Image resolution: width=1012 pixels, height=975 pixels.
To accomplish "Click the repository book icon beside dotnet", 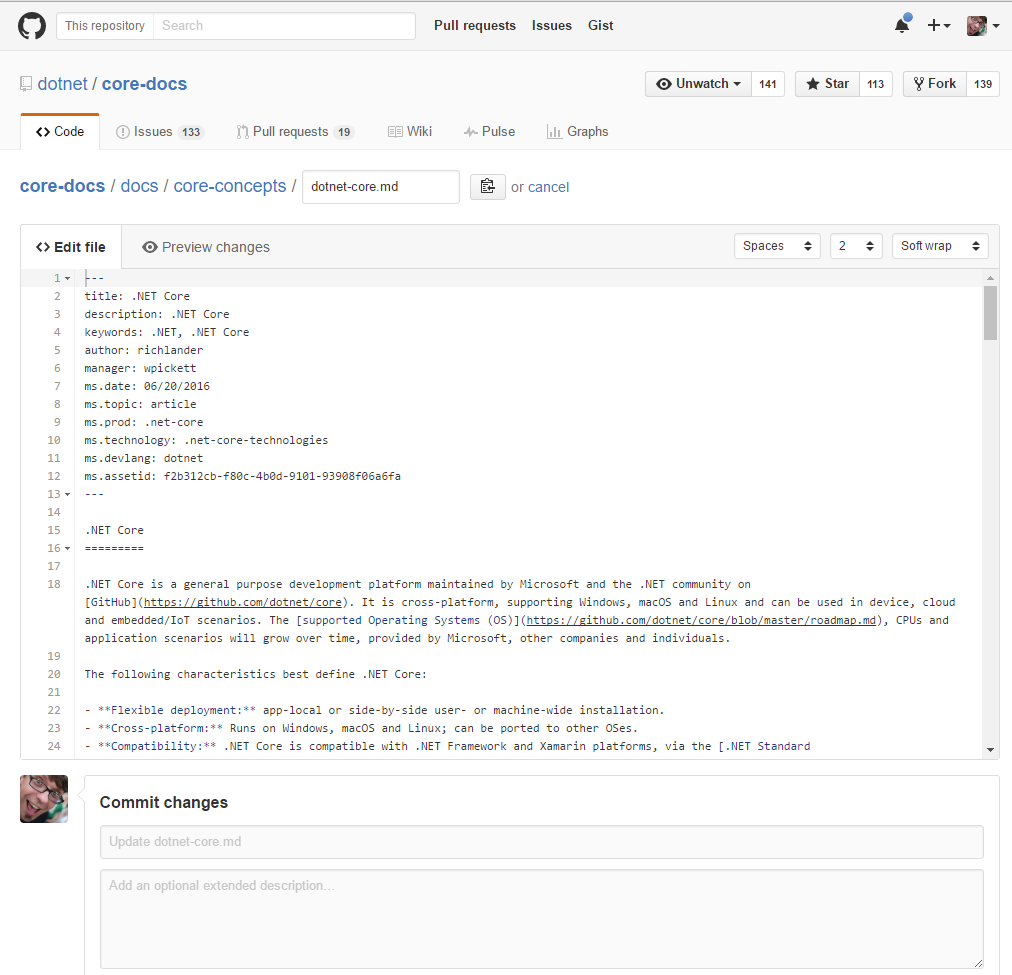I will pyautogui.click(x=25, y=83).
